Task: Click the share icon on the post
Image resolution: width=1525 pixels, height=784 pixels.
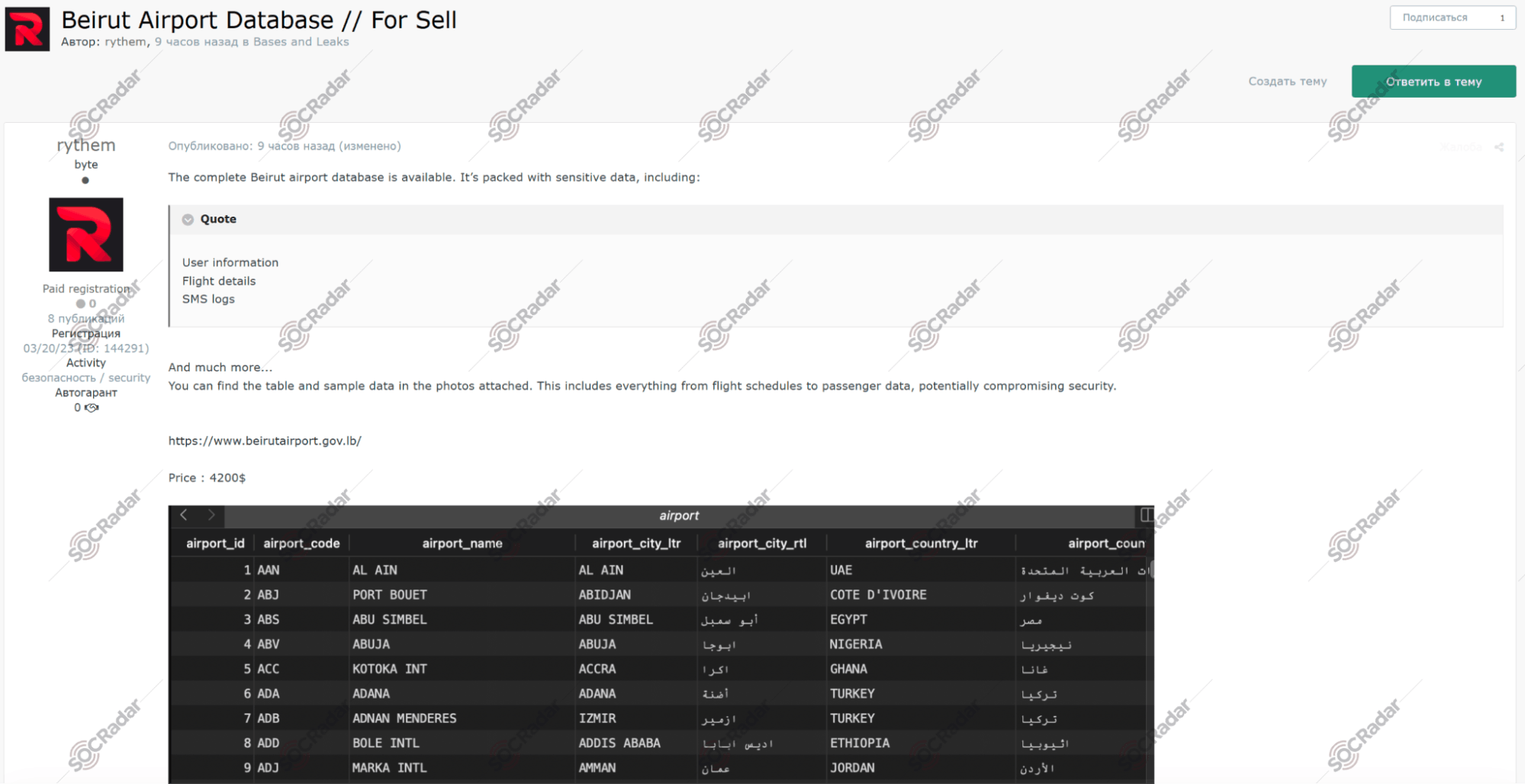Action: pyautogui.click(x=1498, y=147)
